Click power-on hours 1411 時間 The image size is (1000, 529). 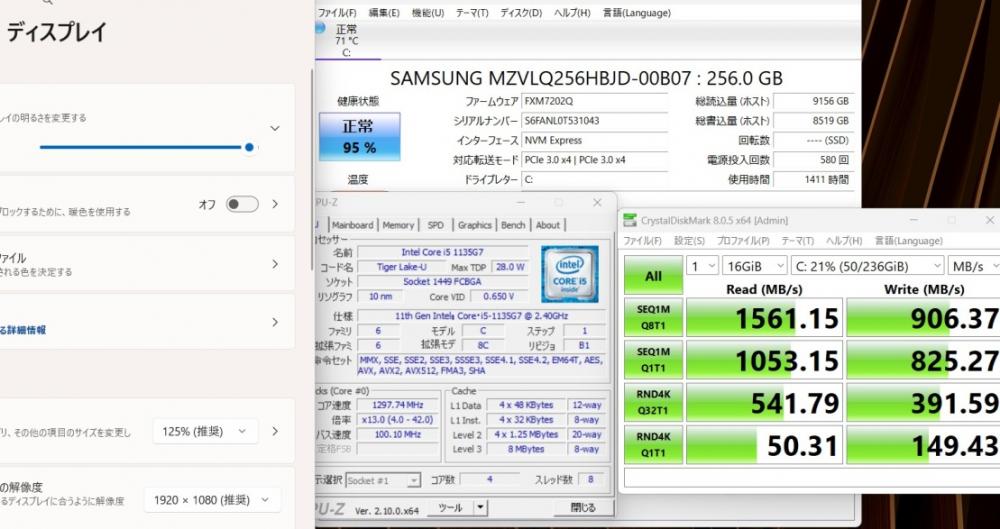813,180
